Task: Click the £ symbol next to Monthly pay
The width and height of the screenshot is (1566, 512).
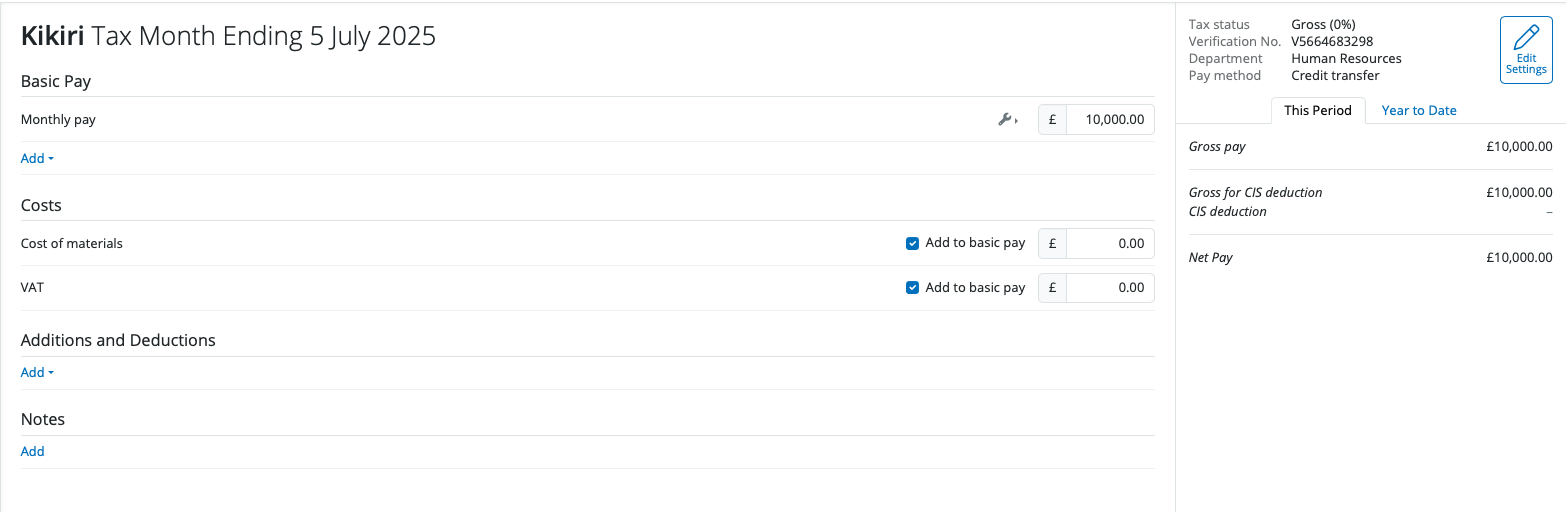Action: (1052, 120)
